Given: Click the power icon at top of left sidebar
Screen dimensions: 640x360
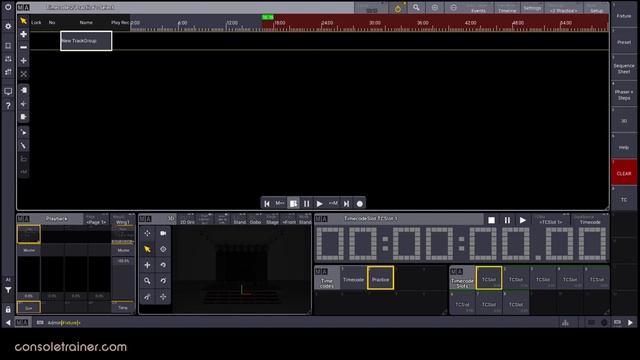Looking at the screenshot, I should click(x=8, y=7).
